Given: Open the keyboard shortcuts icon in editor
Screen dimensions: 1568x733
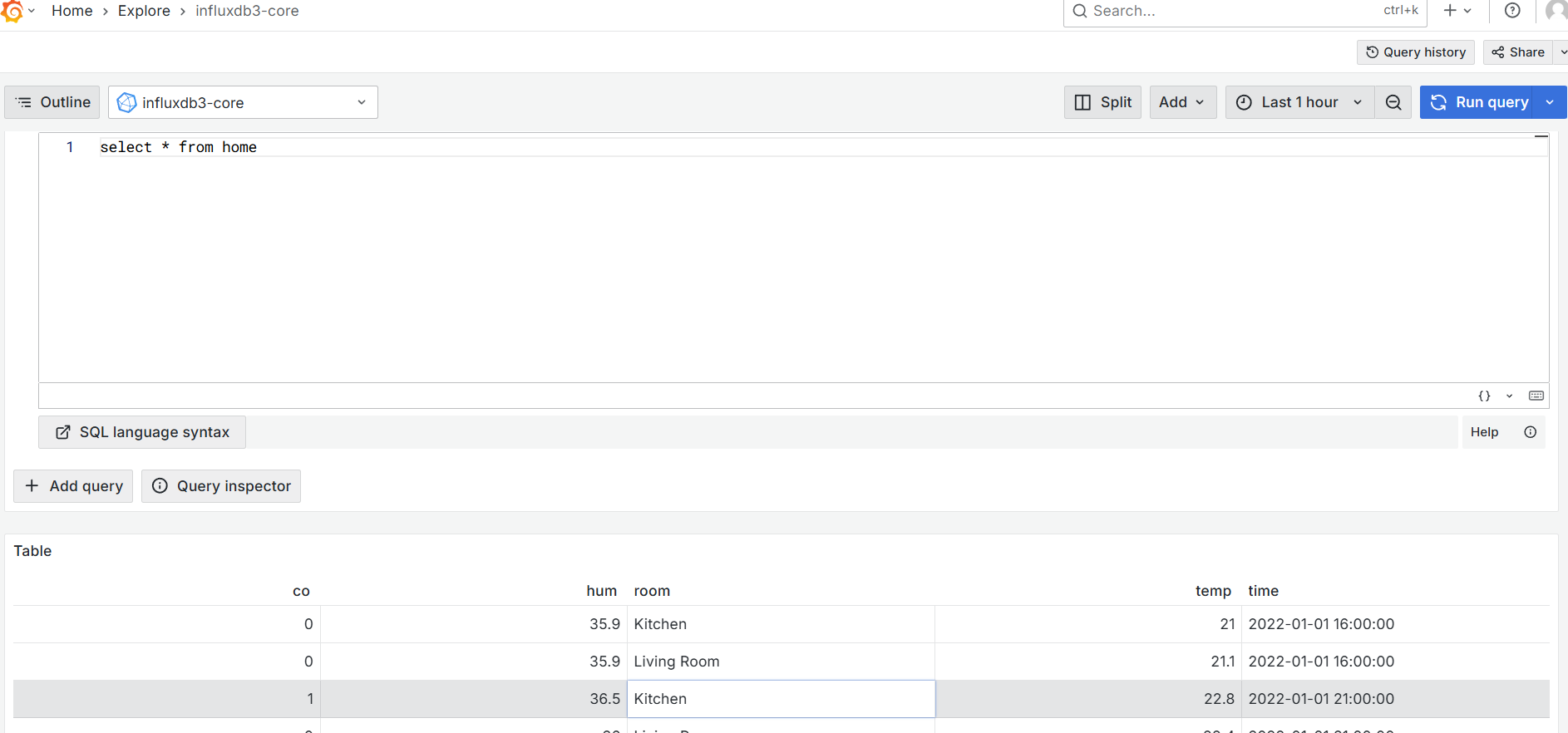Looking at the screenshot, I should point(1536,396).
